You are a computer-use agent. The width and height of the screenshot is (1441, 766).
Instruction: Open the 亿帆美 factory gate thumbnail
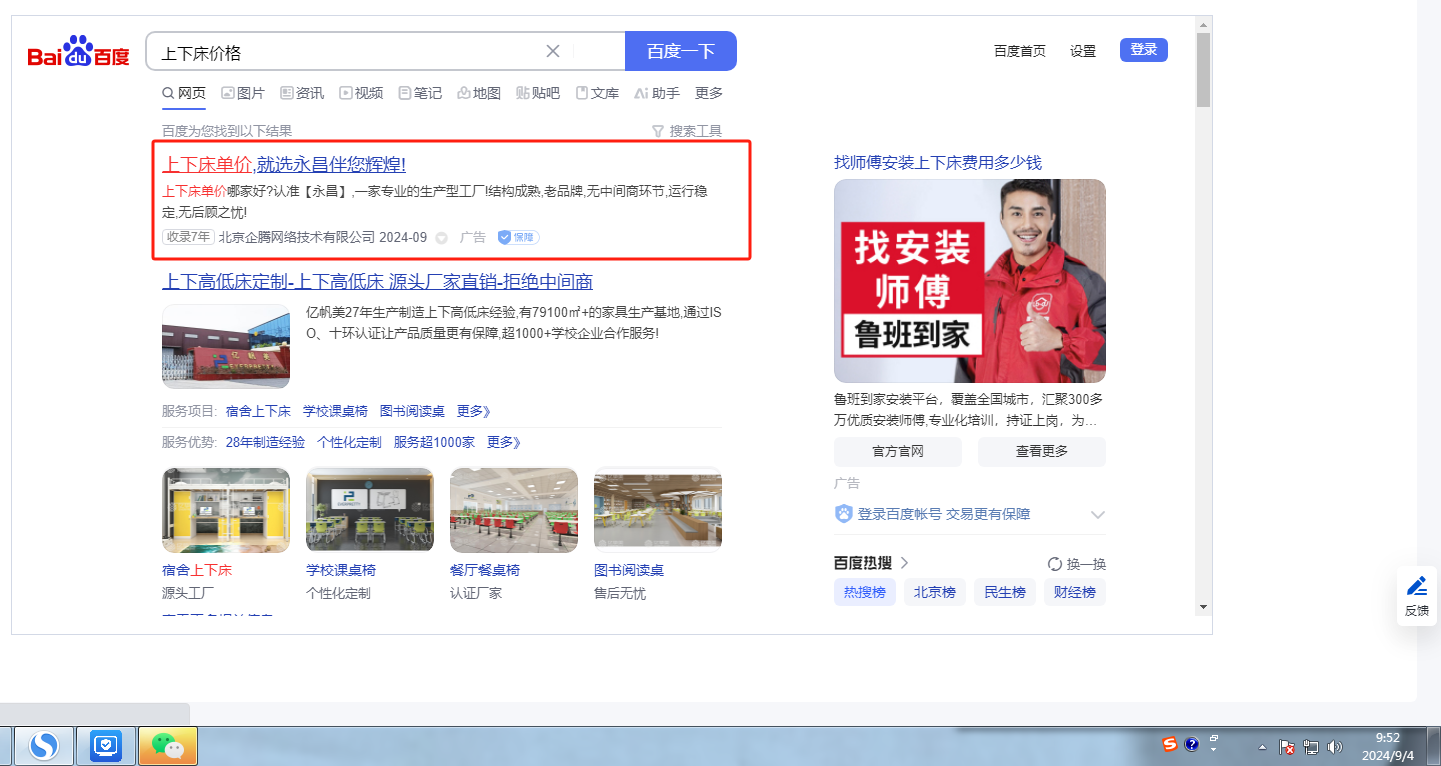point(226,346)
